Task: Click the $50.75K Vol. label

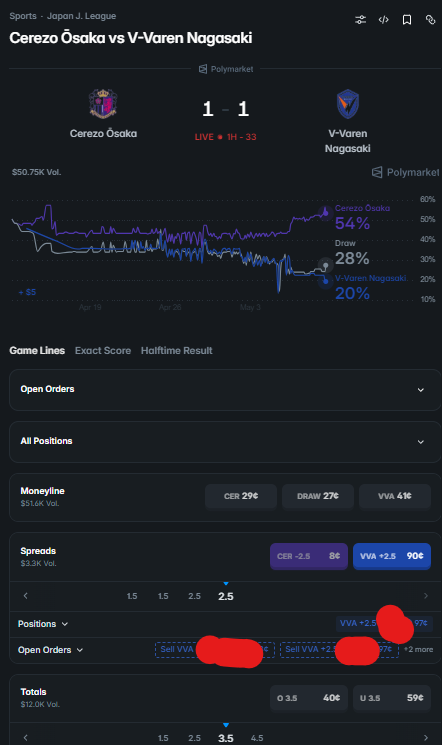Action: coord(37,172)
